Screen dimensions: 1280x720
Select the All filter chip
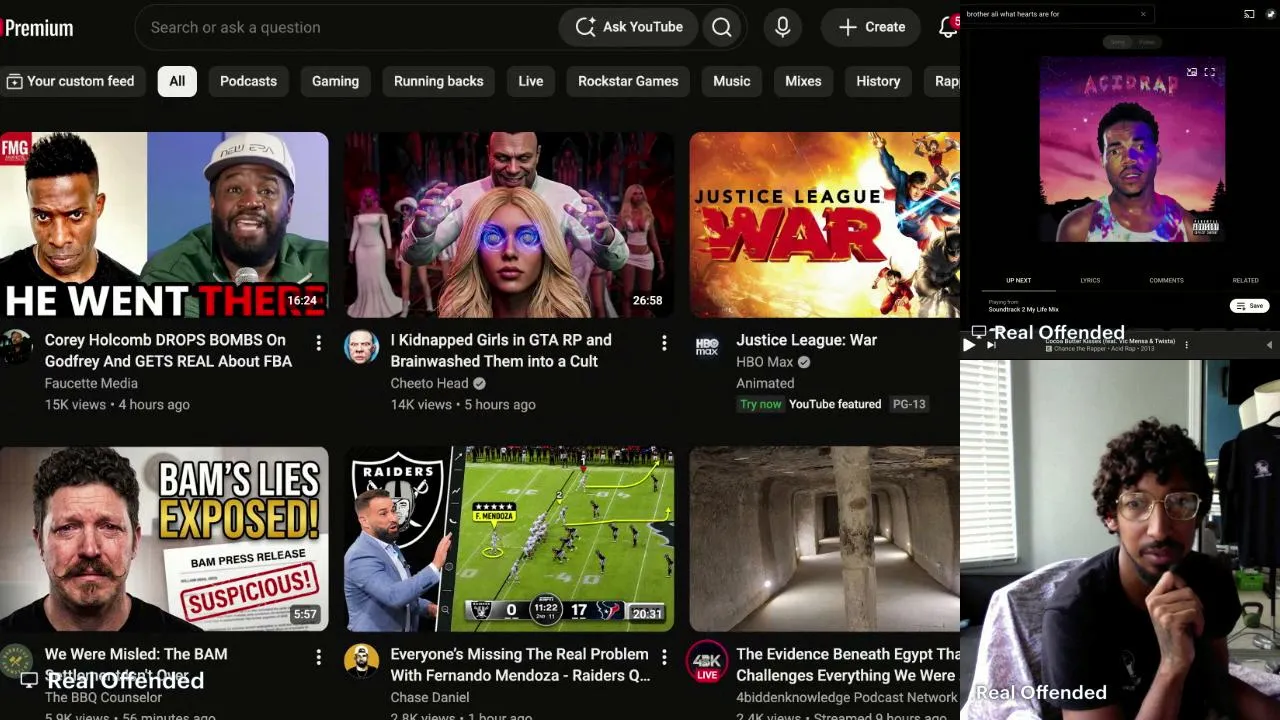click(x=177, y=81)
